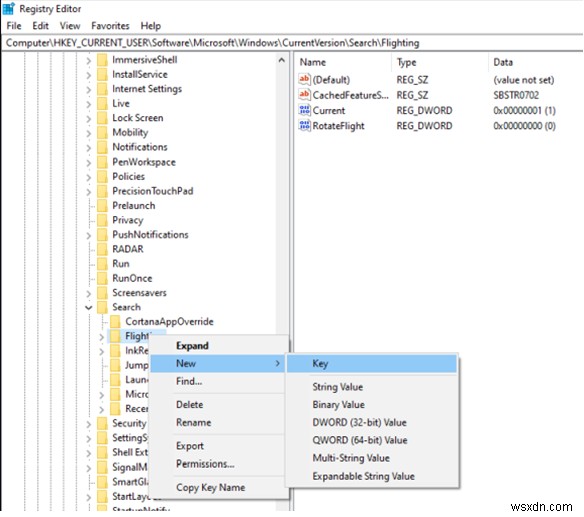The width and height of the screenshot is (584, 517).
Task: Click the Privacy folder icon
Action: (102, 220)
